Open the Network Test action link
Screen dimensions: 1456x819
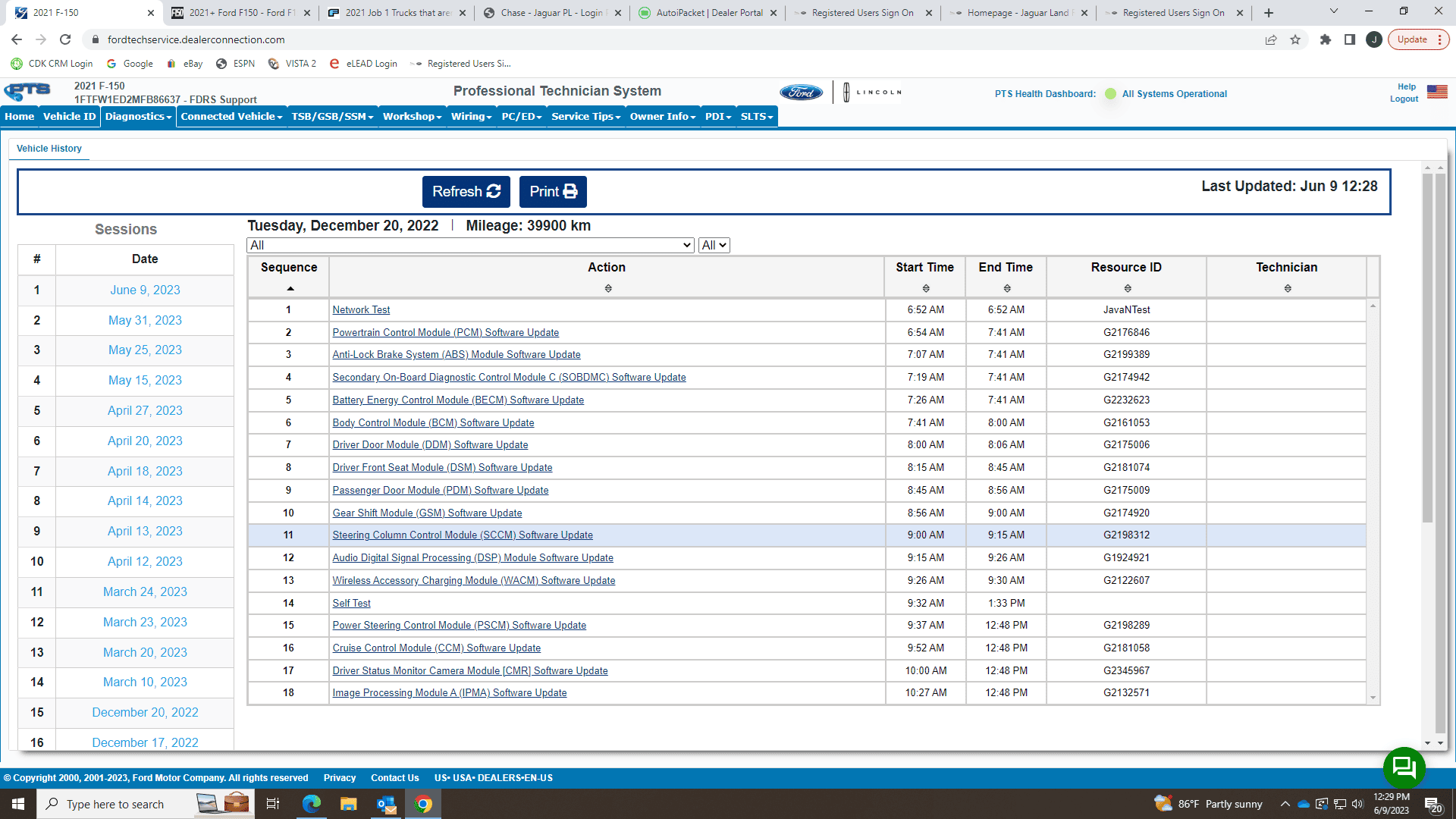361,309
